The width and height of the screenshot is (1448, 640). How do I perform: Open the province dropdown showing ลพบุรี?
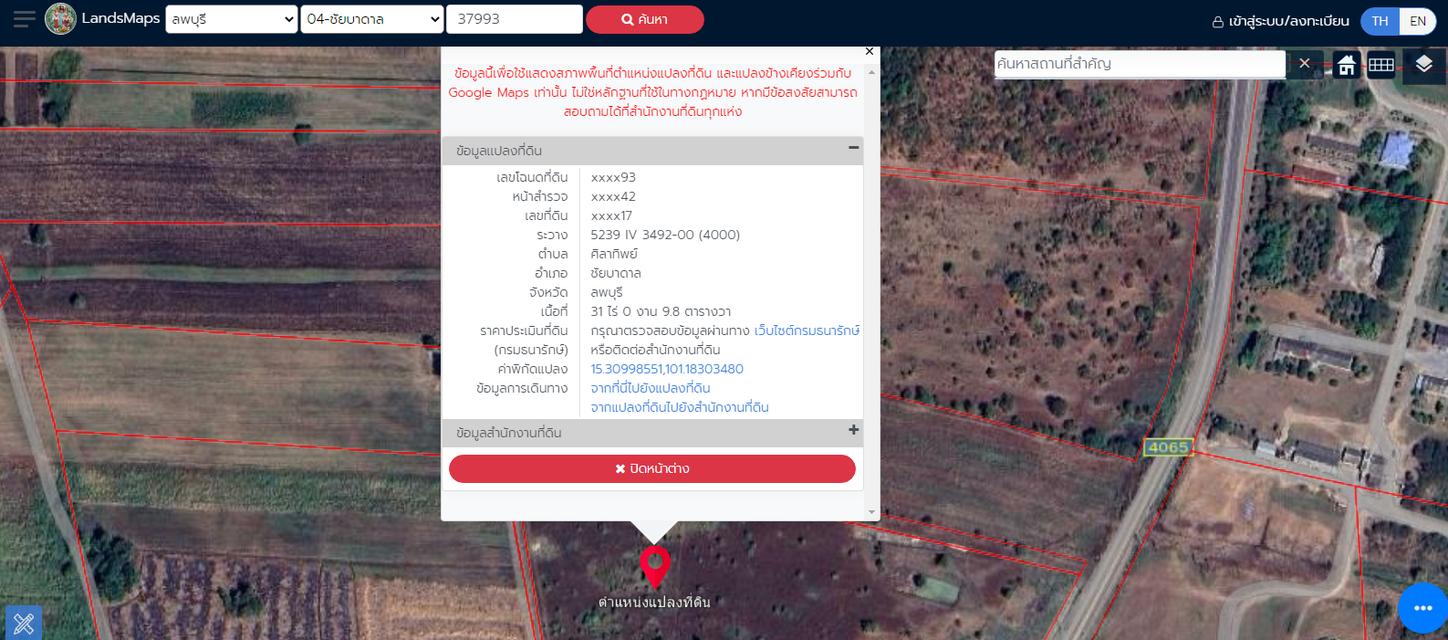(x=231, y=19)
